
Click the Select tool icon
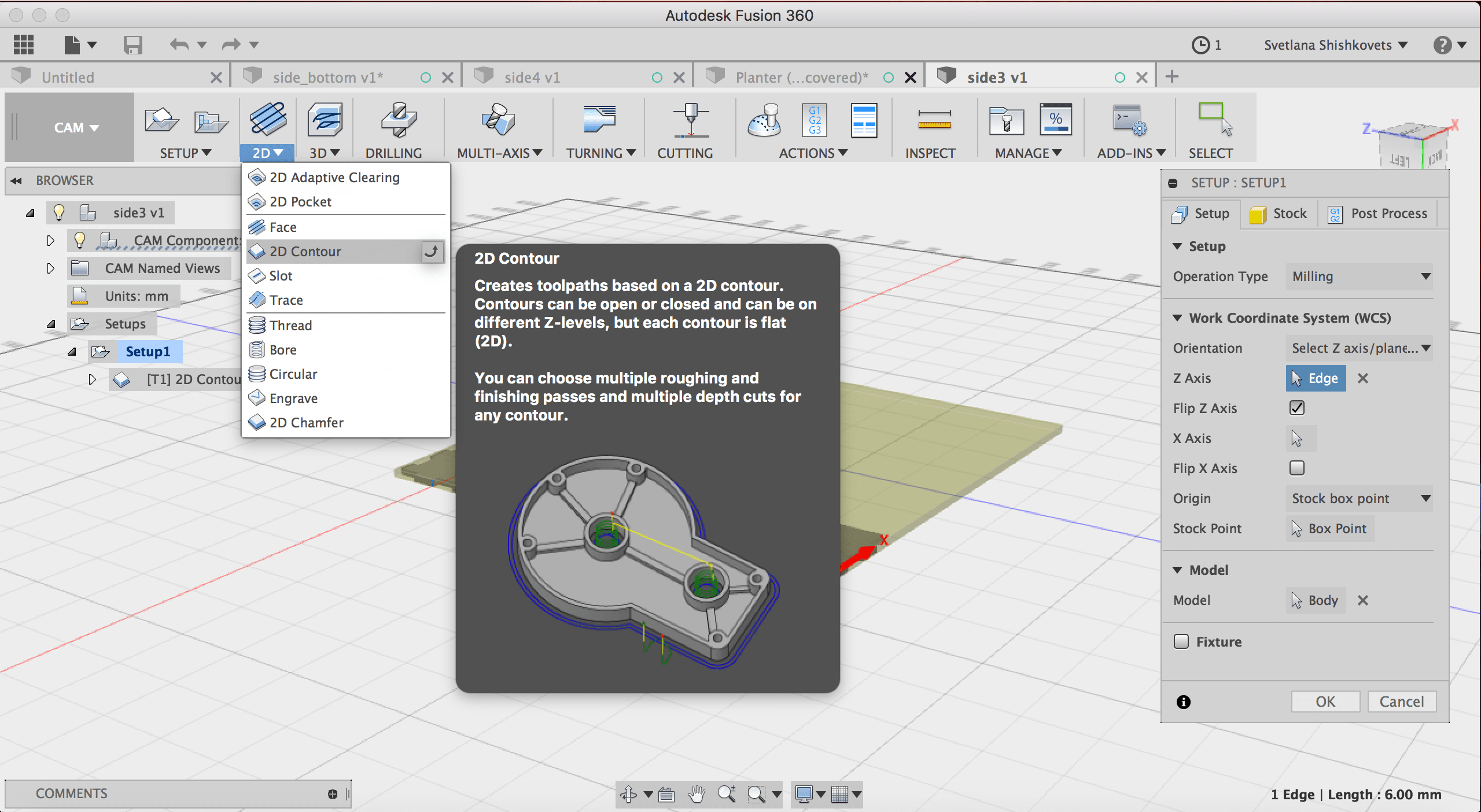pyautogui.click(x=1215, y=119)
